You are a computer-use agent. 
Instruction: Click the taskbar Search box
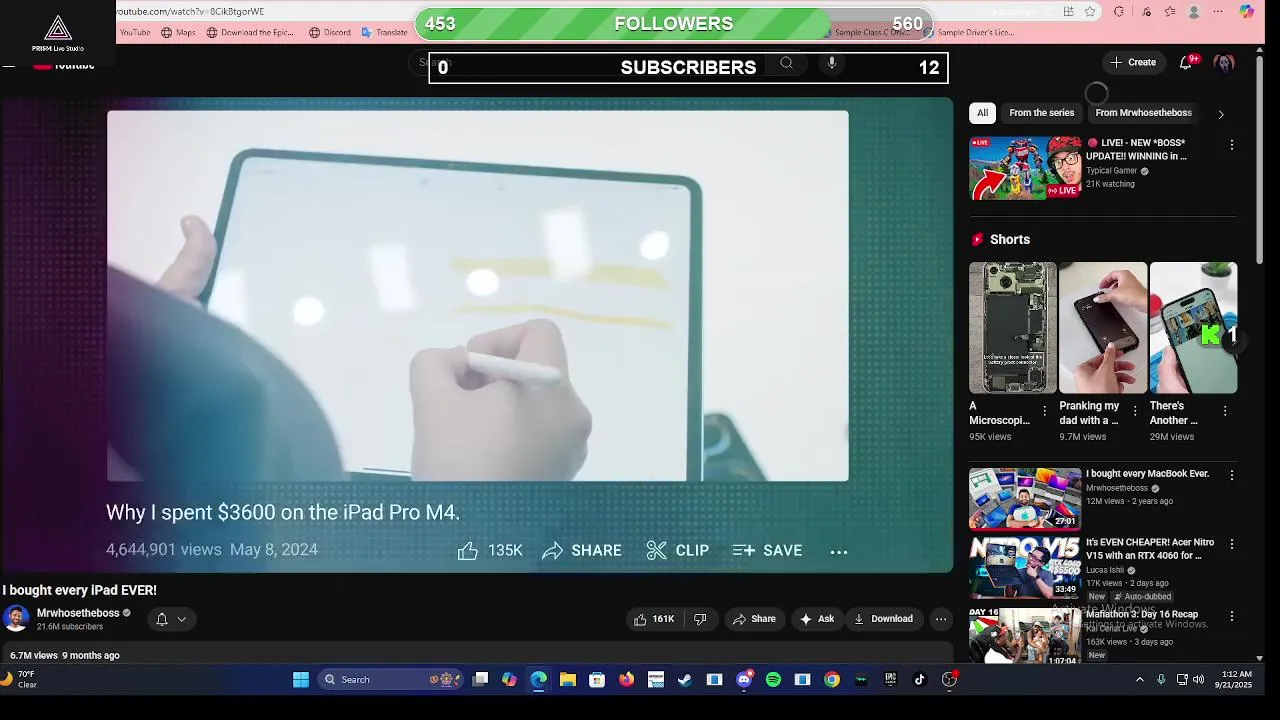(390, 680)
